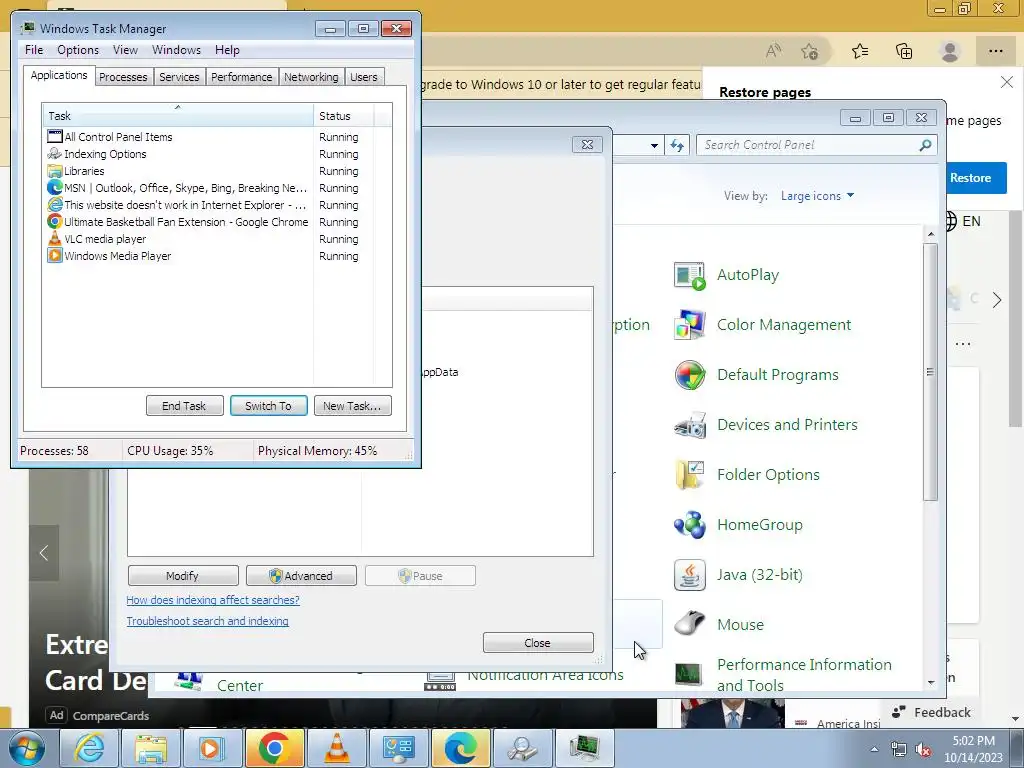
Task: Click the Feedback button in Edge
Action: click(931, 712)
